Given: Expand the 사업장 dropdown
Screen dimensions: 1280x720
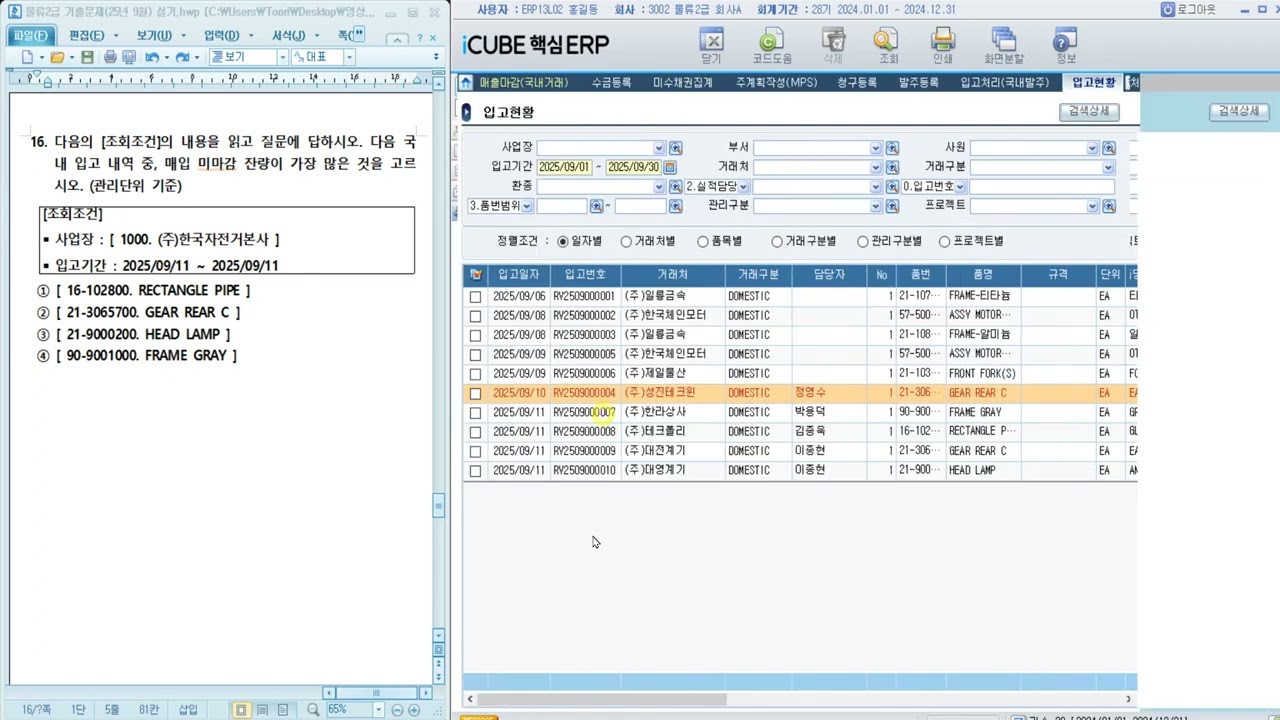Looking at the screenshot, I should coord(658,148).
